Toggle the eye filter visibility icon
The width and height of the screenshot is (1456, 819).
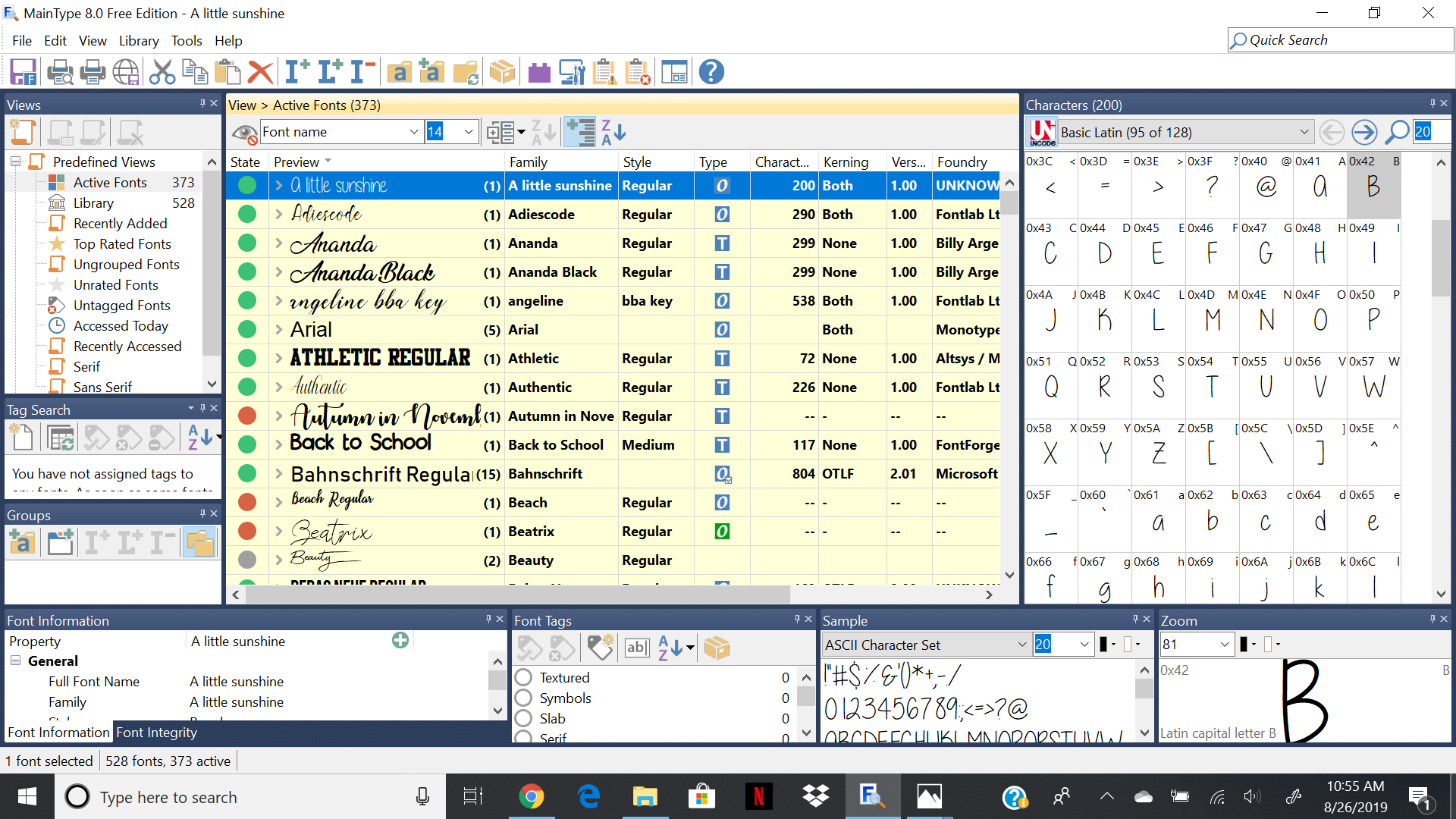tap(244, 133)
